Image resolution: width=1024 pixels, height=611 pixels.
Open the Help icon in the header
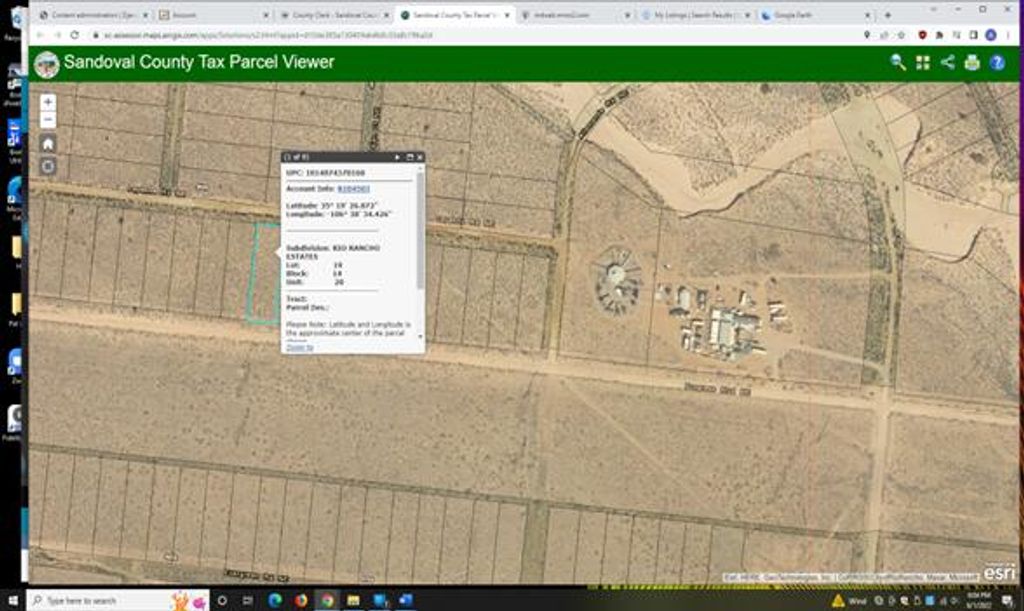click(995, 62)
